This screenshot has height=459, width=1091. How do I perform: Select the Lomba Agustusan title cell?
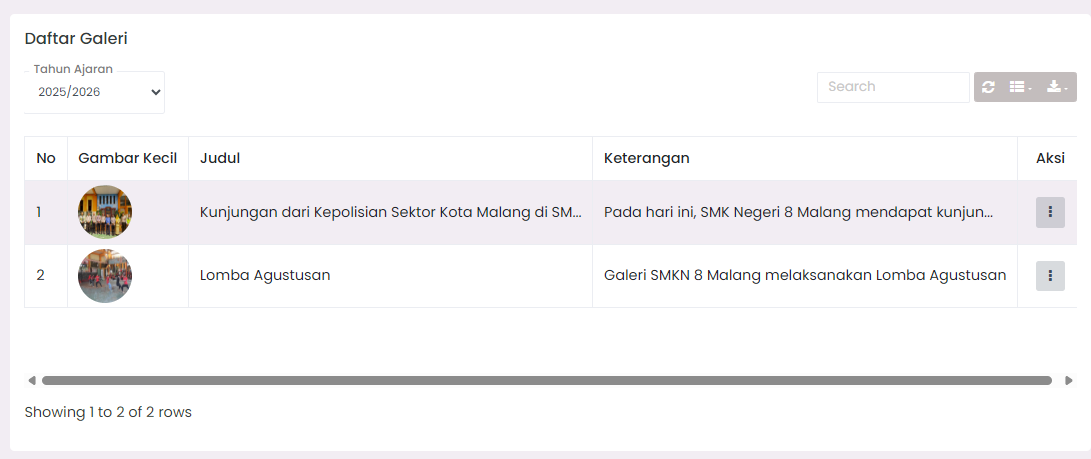tap(265, 275)
